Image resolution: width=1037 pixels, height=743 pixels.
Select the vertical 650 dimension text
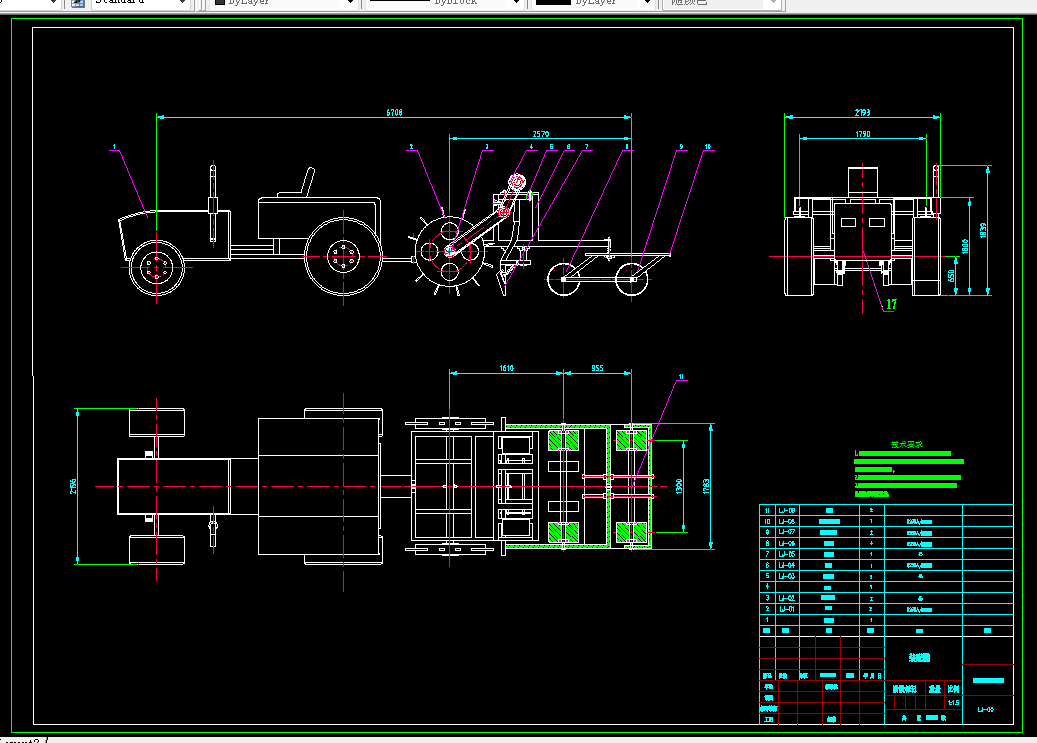951,275
